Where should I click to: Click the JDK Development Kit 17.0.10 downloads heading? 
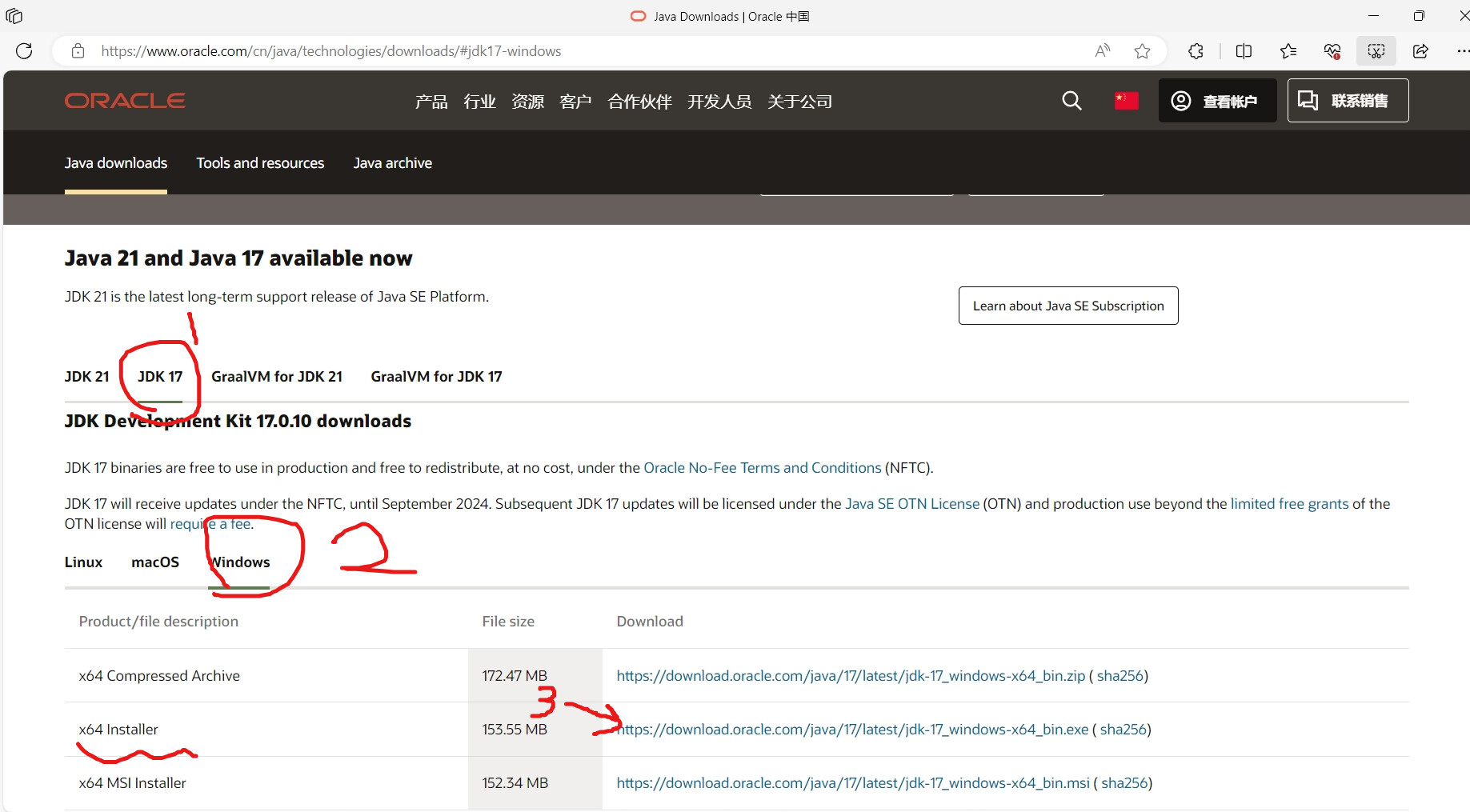coord(238,422)
